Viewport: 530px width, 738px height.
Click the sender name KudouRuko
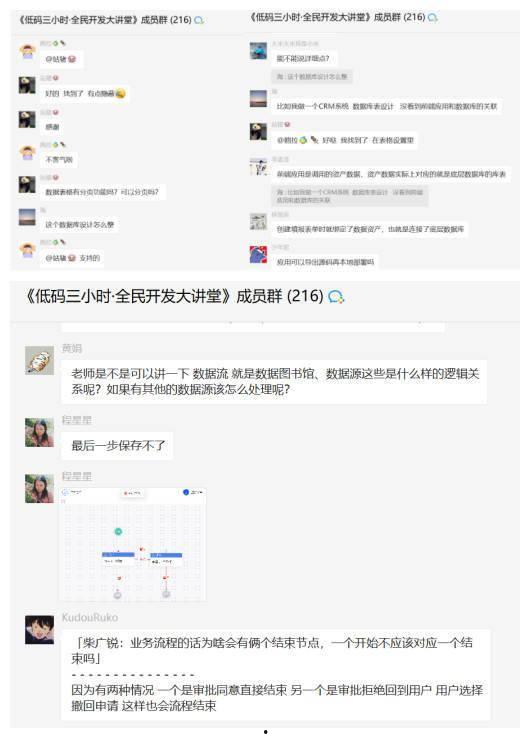click(90, 618)
